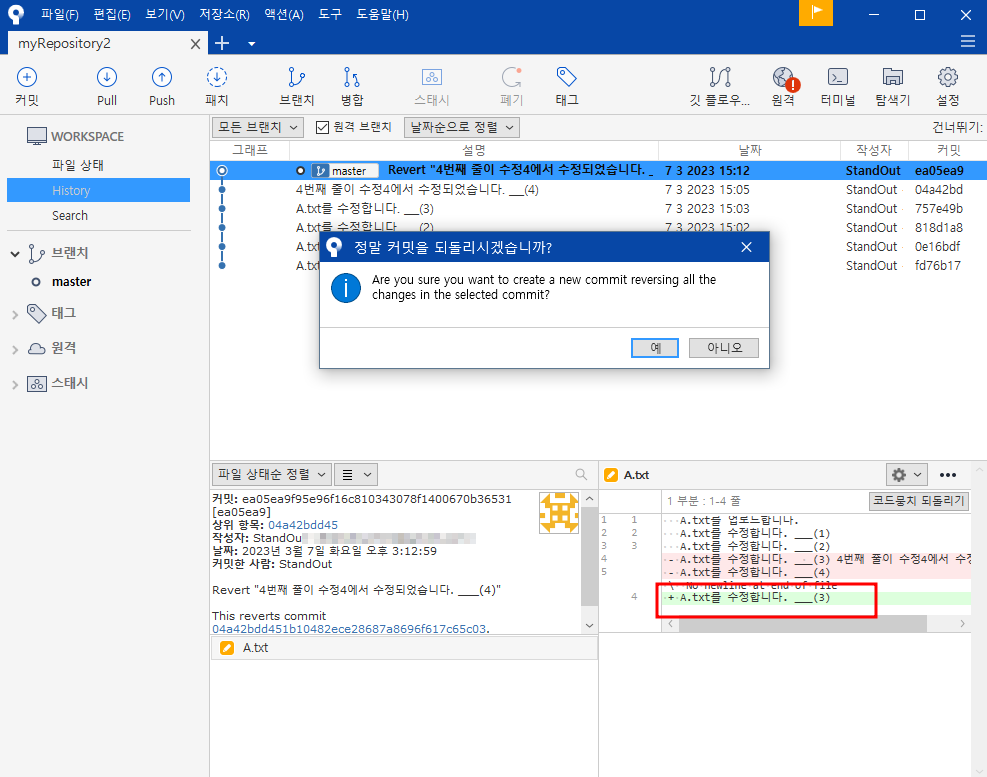Select the A.txt row in file list
The height and width of the screenshot is (777, 987).
[x=404, y=647]
